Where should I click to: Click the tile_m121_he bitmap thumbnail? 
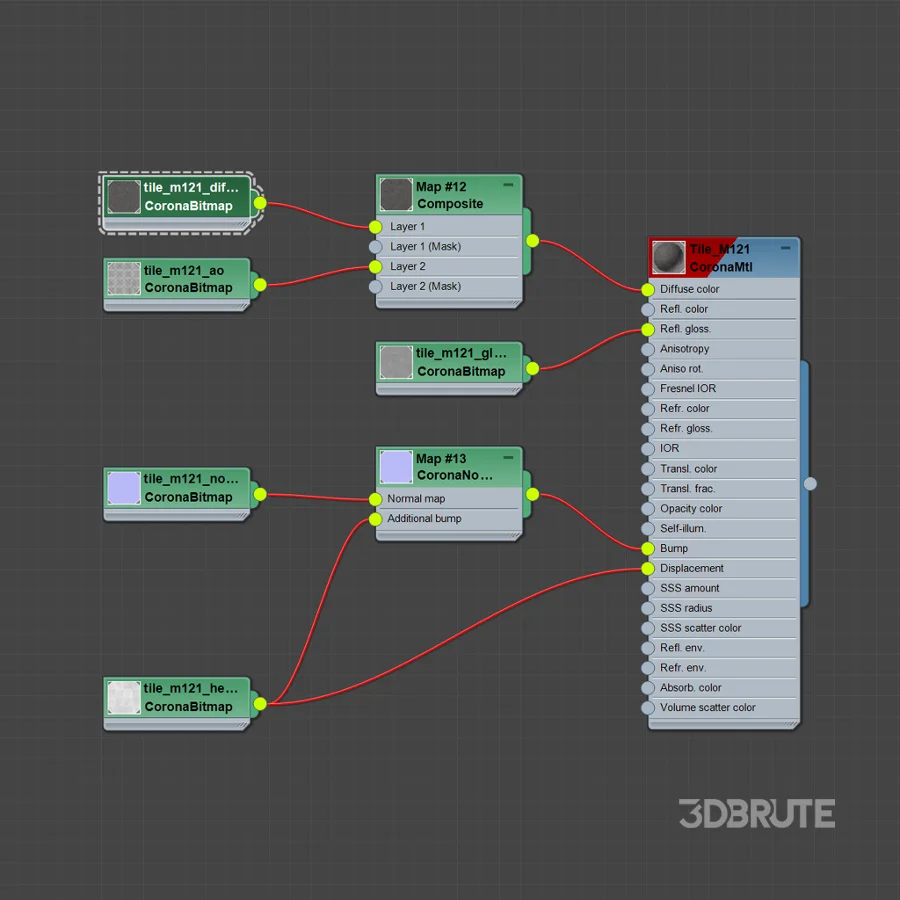click(124, 697)
